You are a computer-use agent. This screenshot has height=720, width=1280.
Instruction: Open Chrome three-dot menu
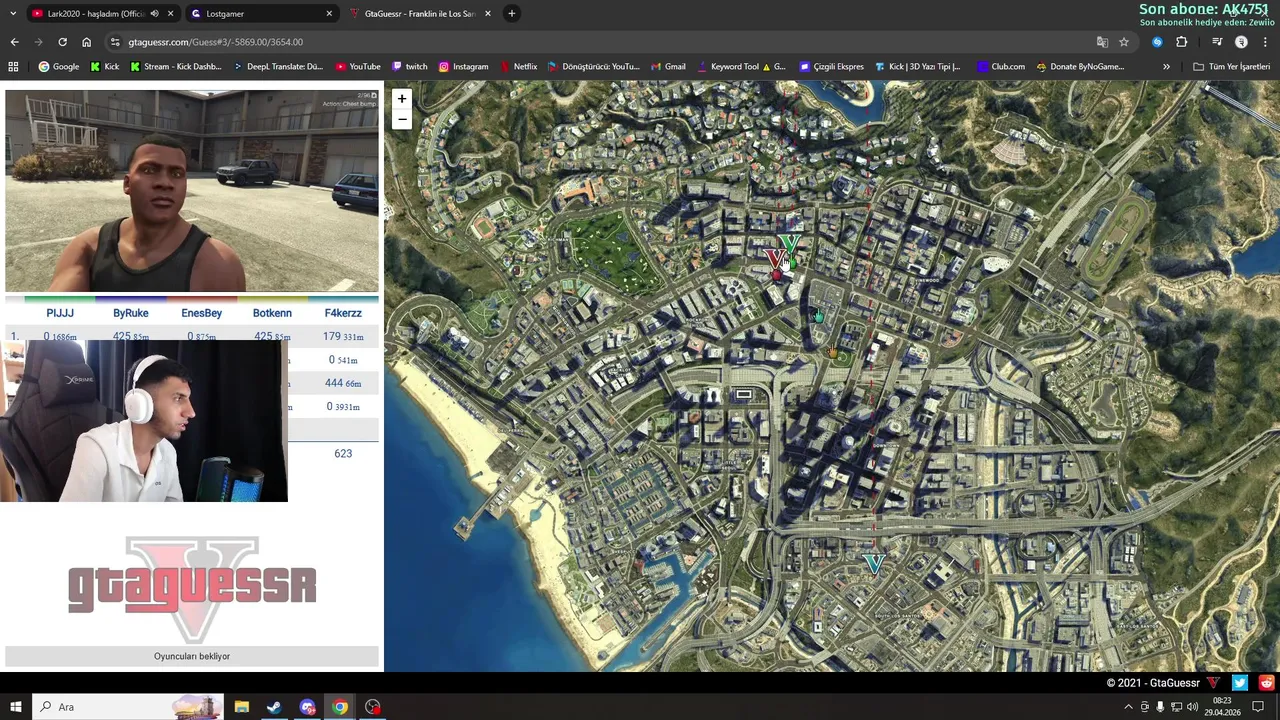1265,42
